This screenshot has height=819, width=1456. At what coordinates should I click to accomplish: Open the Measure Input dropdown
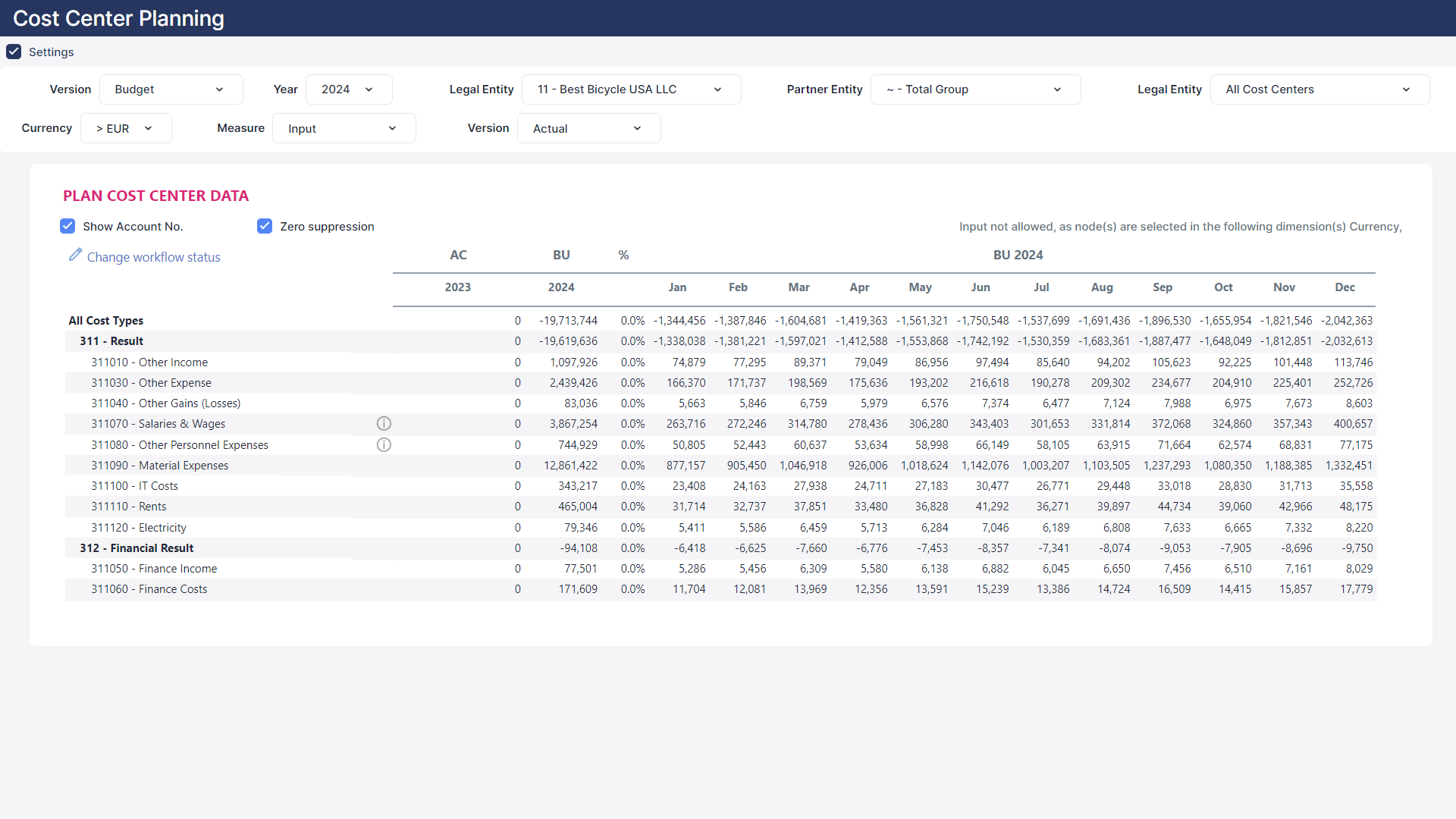(x=343, y=128)
